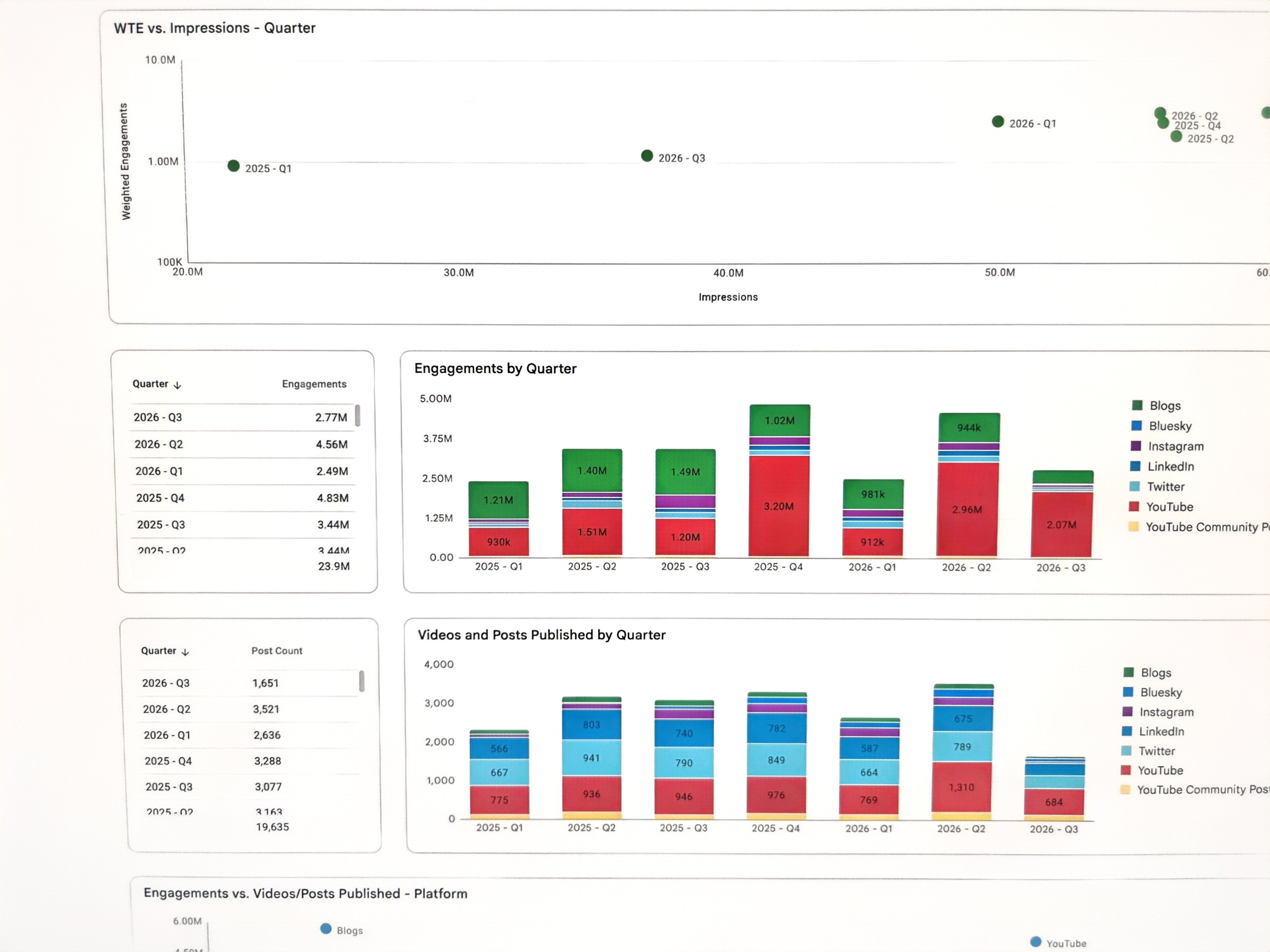This screenshot has width=1270, height=952.
Task: Click the 3,521 post count value
Action: (266, 709)
